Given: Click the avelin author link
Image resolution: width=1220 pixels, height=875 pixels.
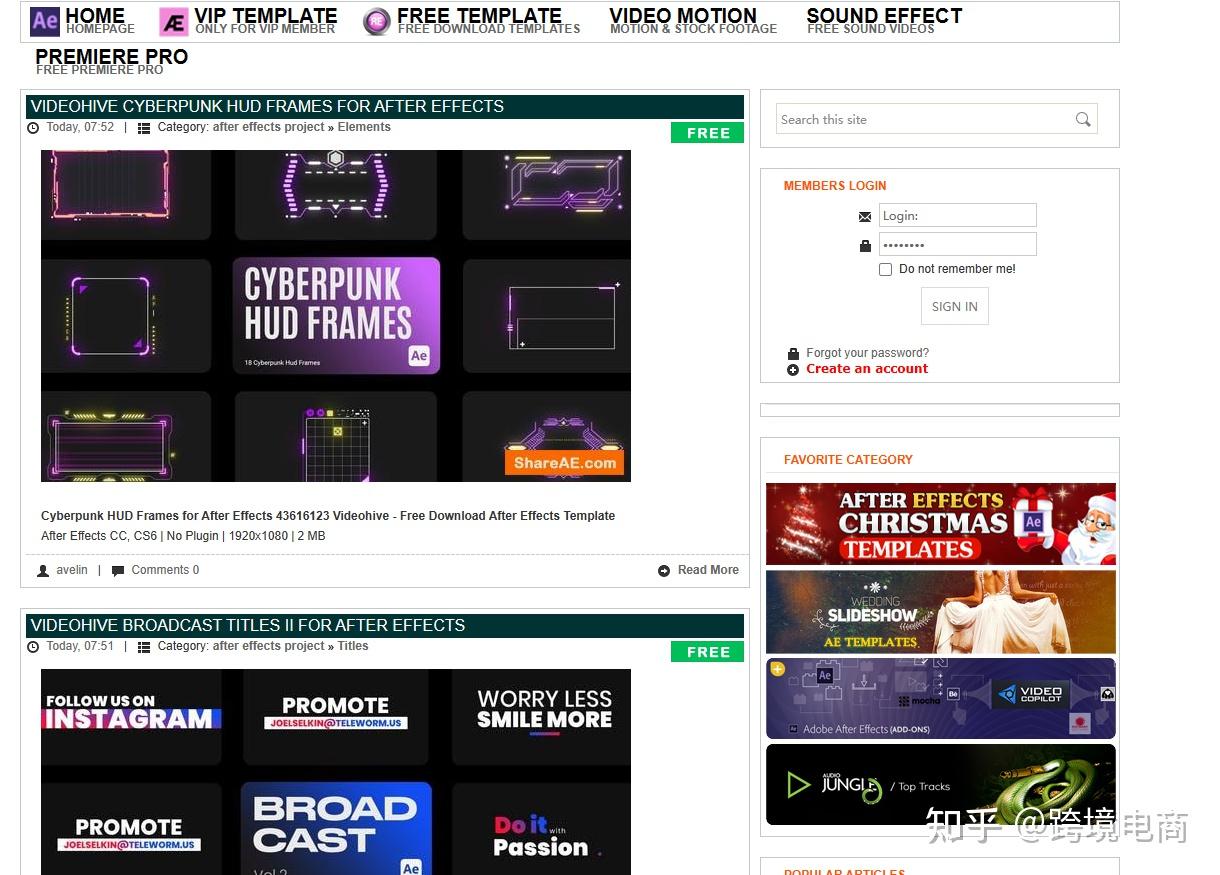Looking at the screenshot, I should point(72,570).
